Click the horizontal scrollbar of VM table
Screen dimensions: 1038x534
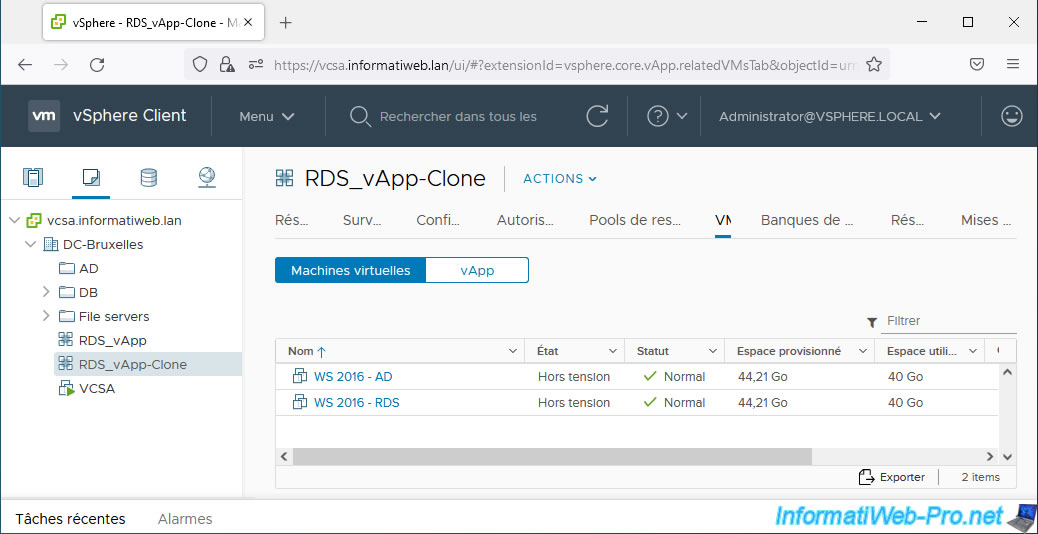[552, 456]
